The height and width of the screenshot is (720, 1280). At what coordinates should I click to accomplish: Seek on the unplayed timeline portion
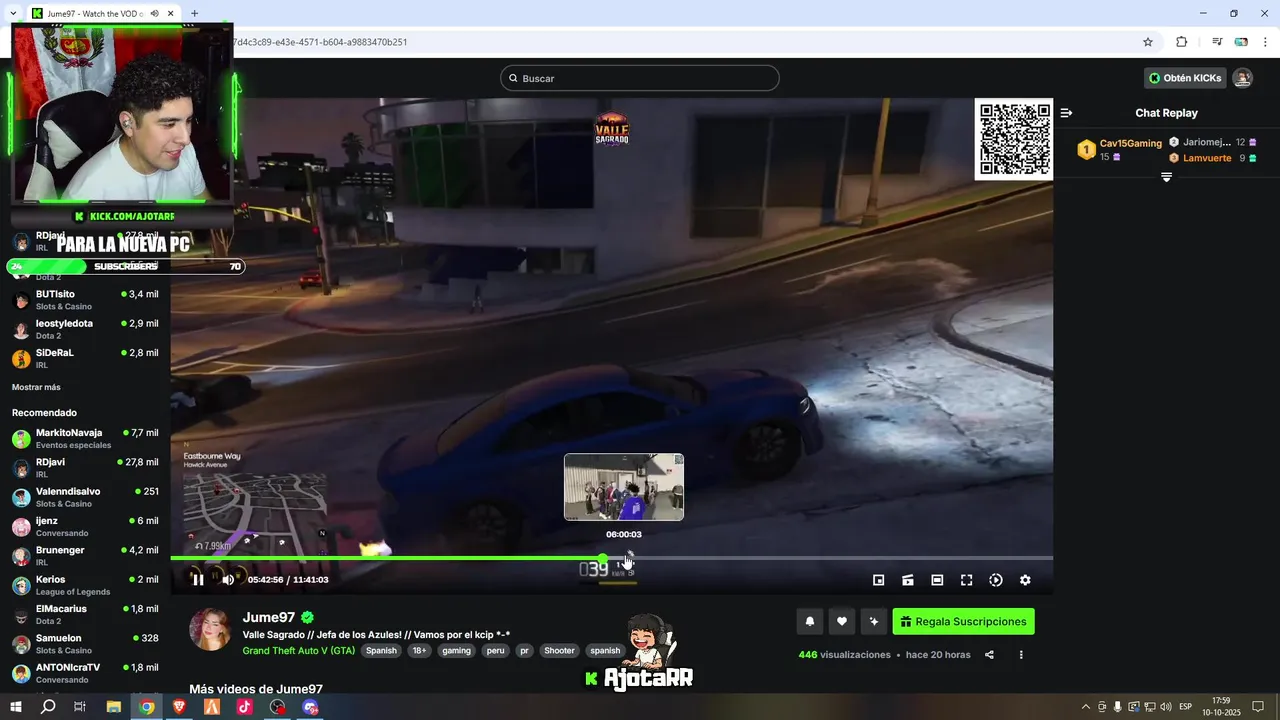point(830,558)
